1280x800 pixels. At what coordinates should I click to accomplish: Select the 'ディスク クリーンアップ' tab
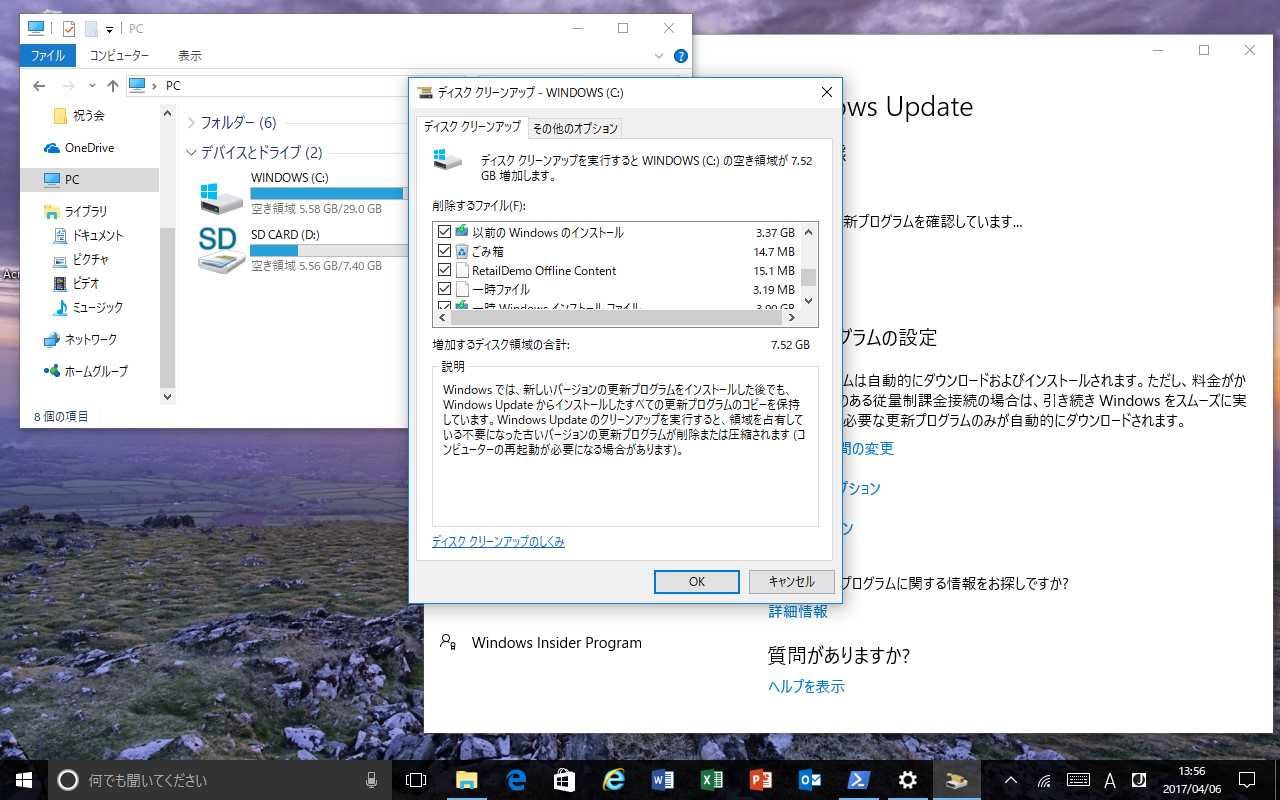(x=472, y=127)
